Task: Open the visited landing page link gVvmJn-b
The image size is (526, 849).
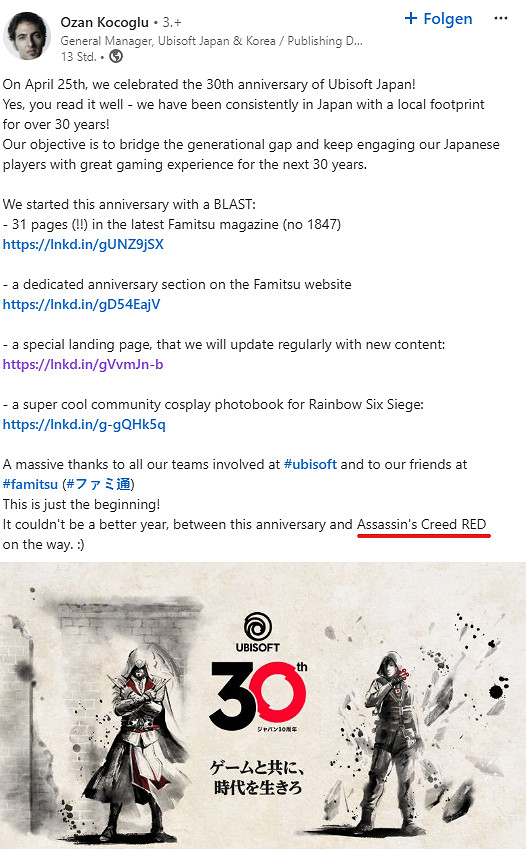Action: (x=83, y=364)
